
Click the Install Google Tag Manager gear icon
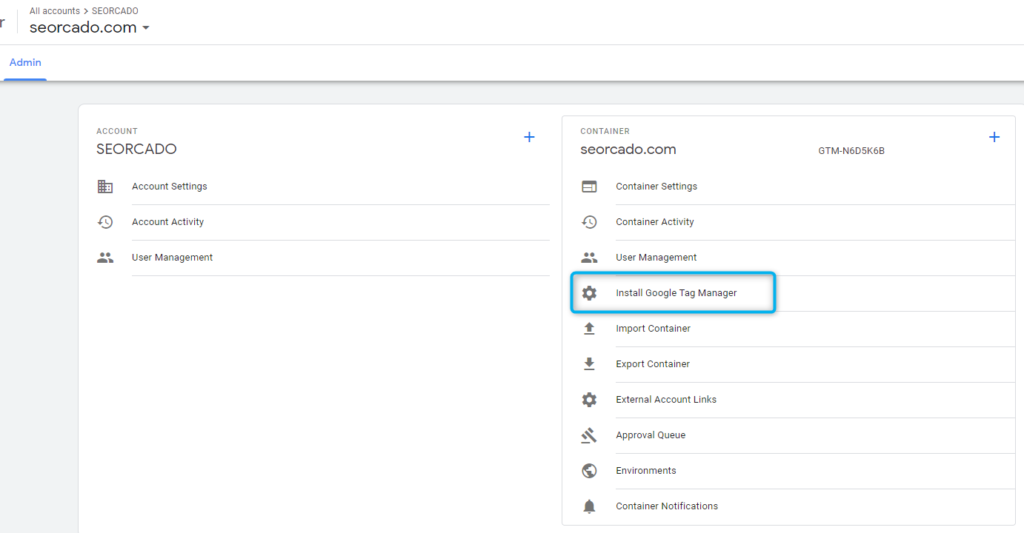tap(589, 293)
